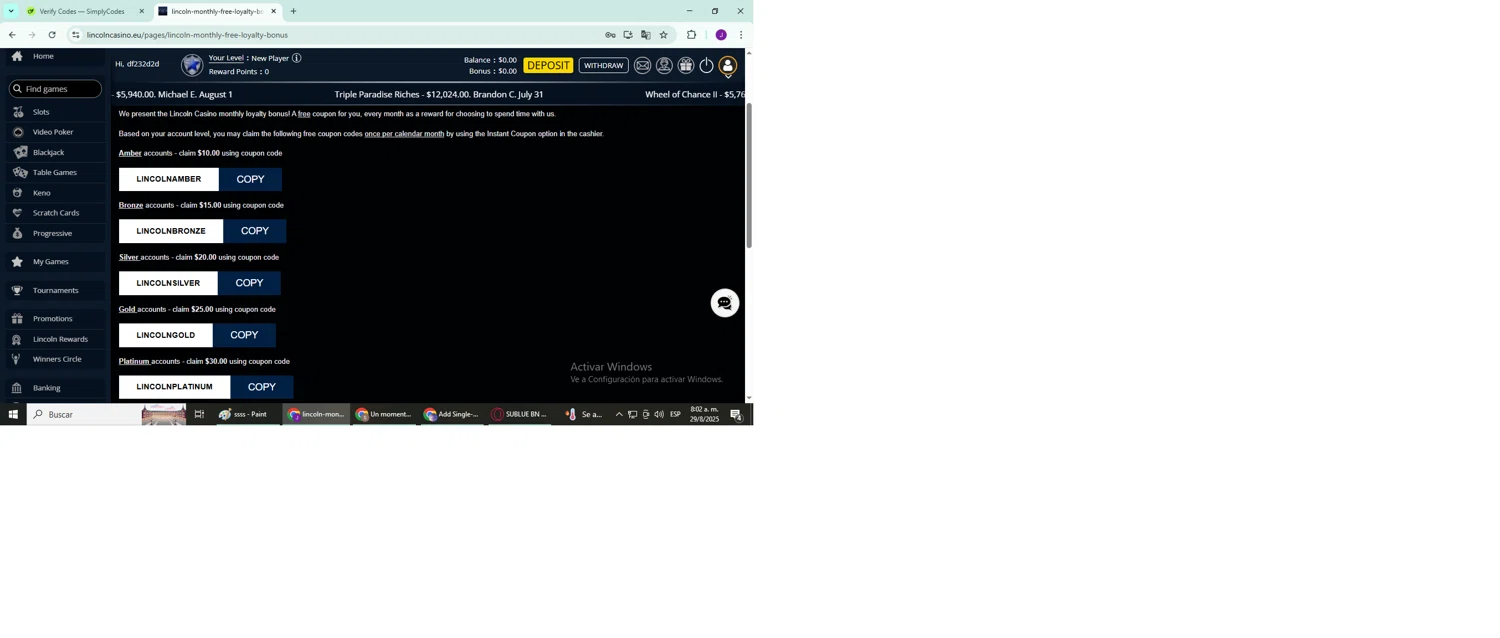Bookmark this page with the star
The width and height of the screenshot is (1500, 638).
point(663,35)
